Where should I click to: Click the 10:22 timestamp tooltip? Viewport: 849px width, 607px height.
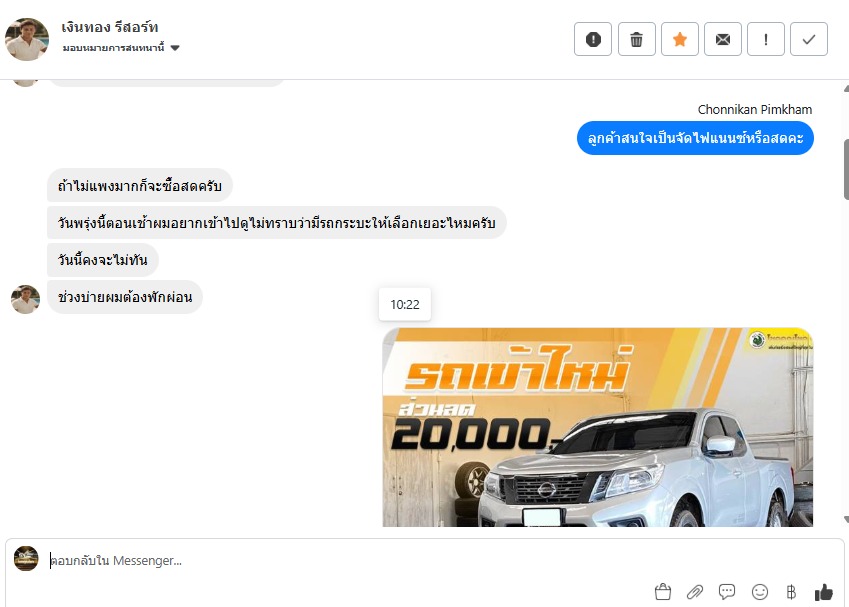click(x=405, y=304)
